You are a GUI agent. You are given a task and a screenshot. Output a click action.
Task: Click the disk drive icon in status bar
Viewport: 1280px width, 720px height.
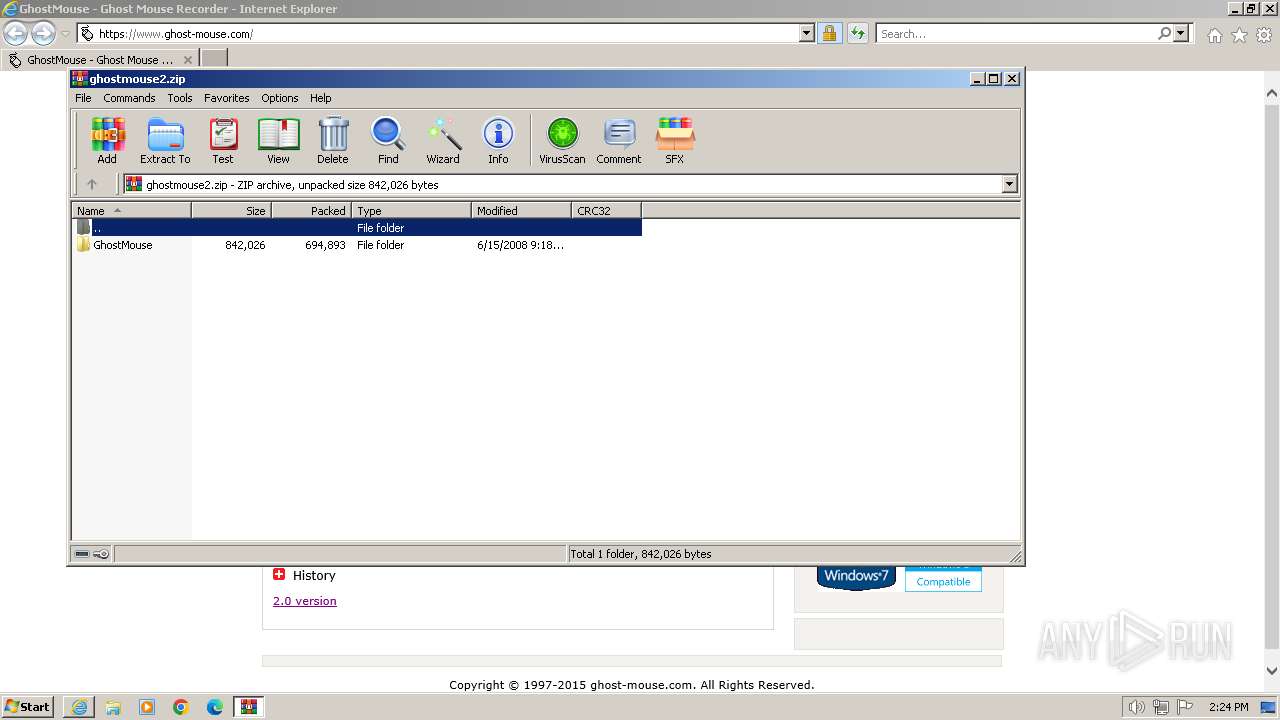pos(82,554)
